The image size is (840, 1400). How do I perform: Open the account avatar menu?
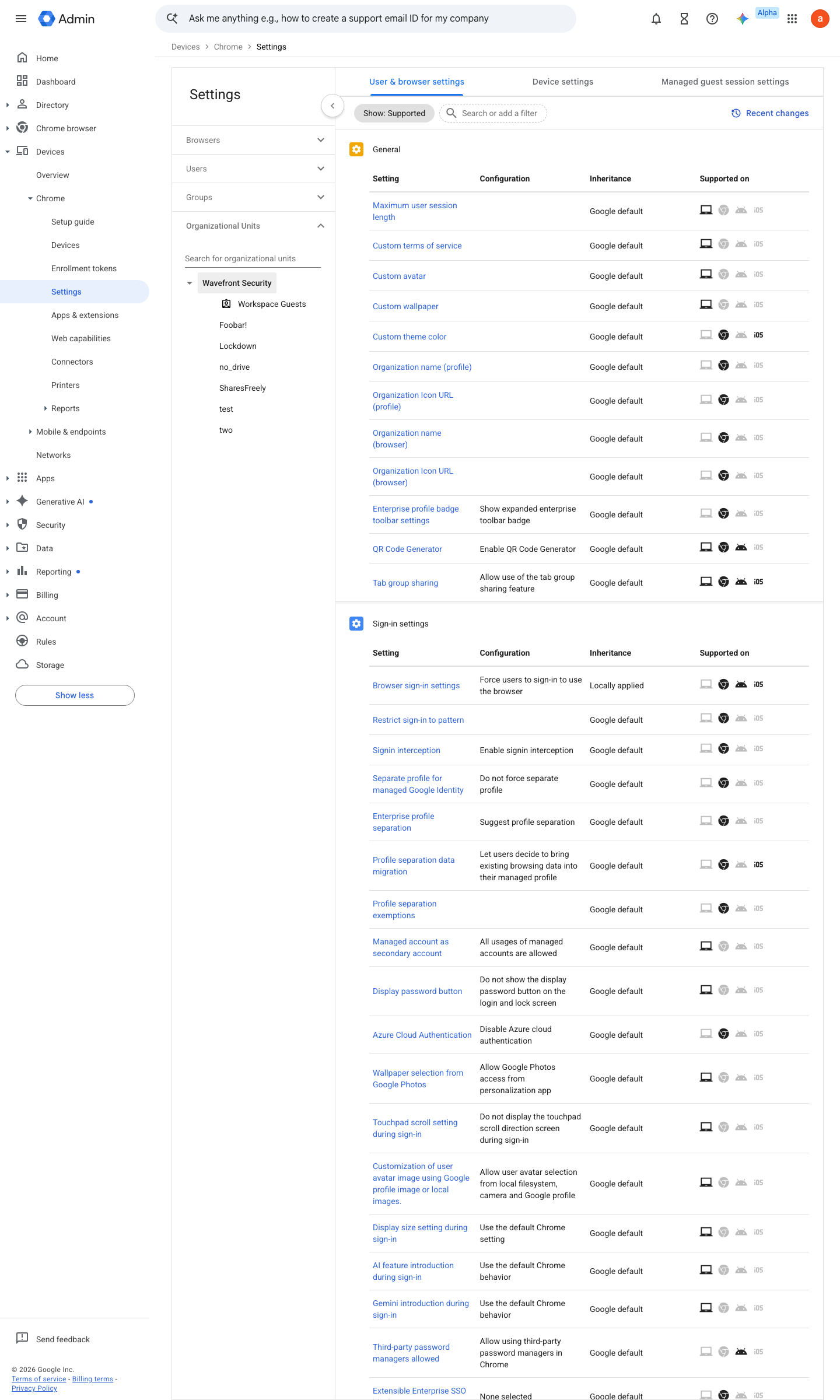click(820, 19)
